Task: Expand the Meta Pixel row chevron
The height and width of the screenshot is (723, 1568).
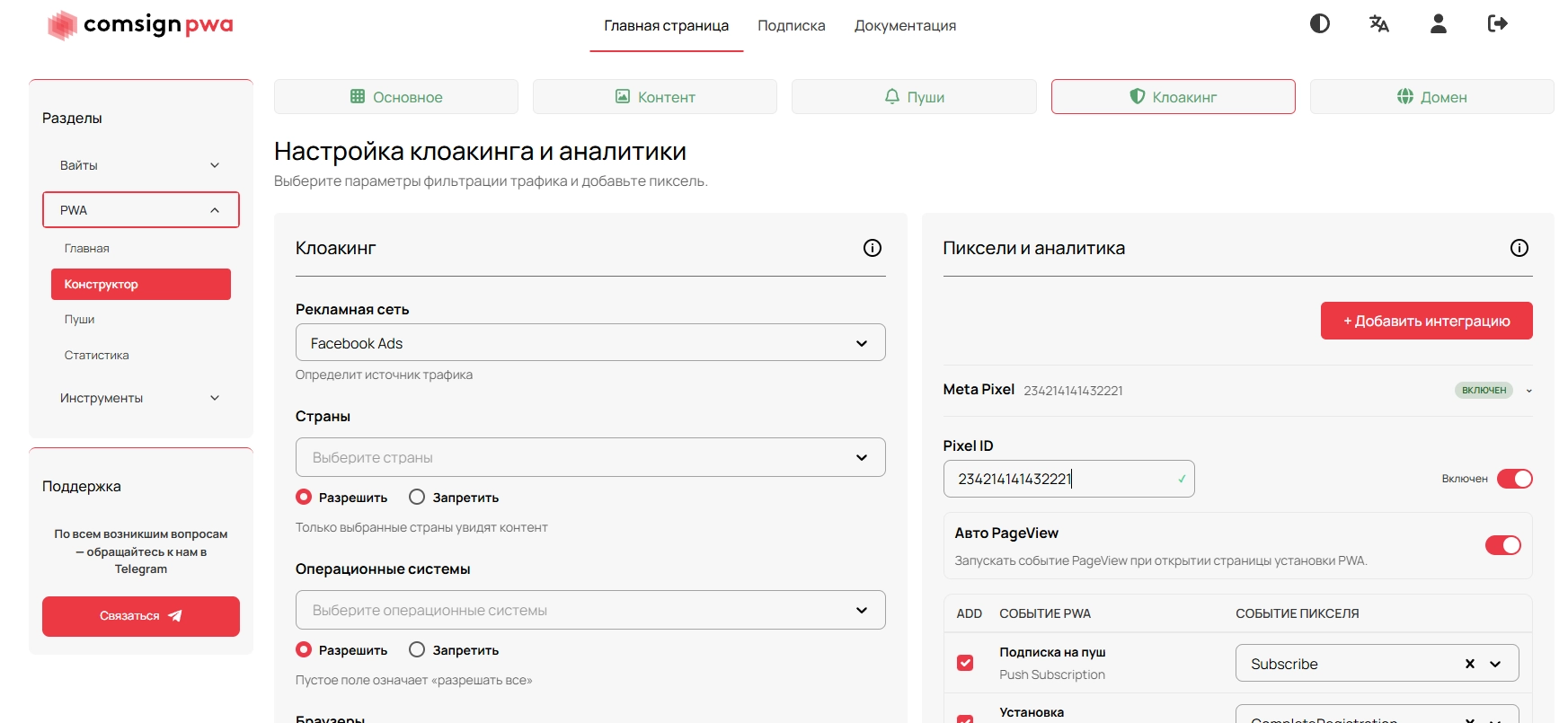Action: [1529, 391]
